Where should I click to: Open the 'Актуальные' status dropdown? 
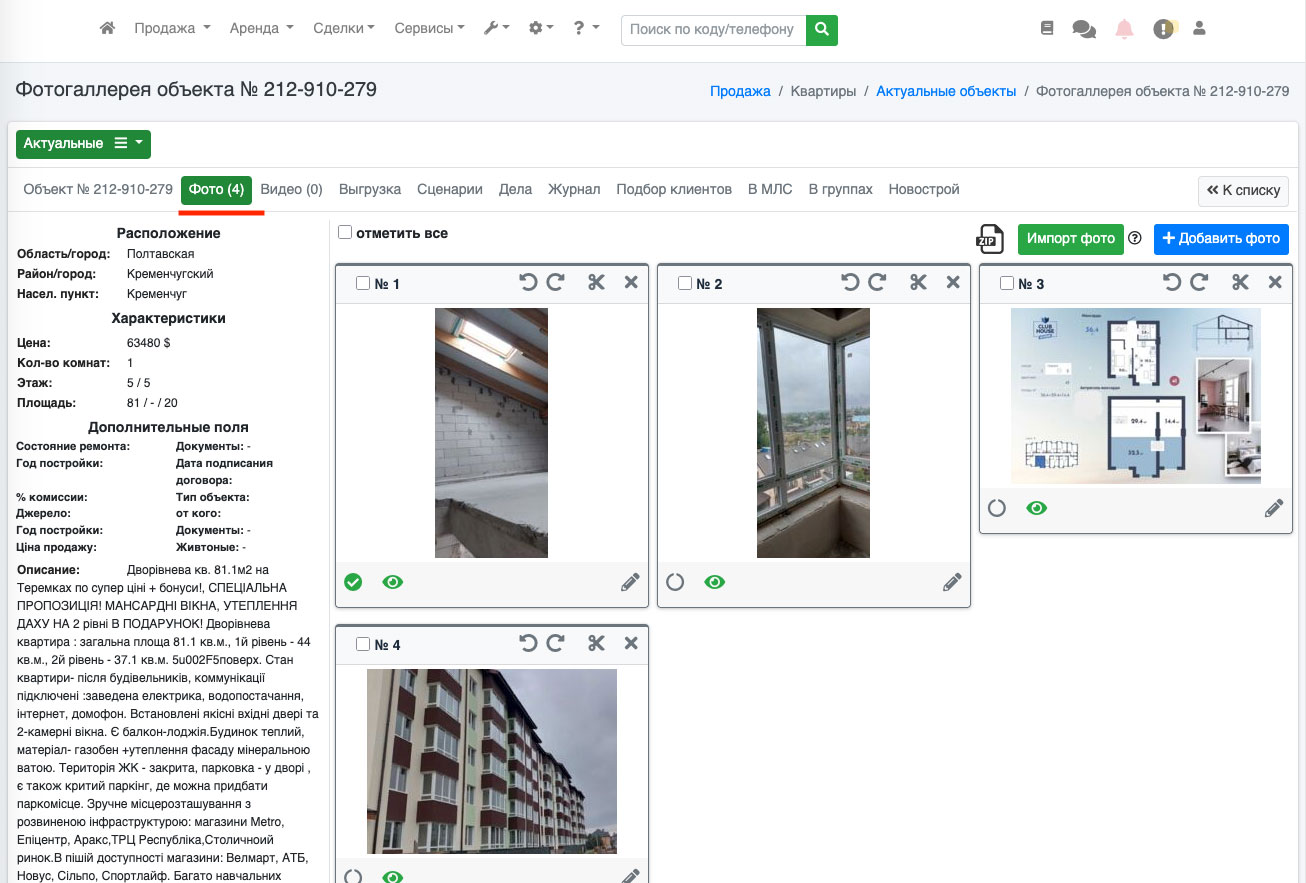(x=83, y=144)
